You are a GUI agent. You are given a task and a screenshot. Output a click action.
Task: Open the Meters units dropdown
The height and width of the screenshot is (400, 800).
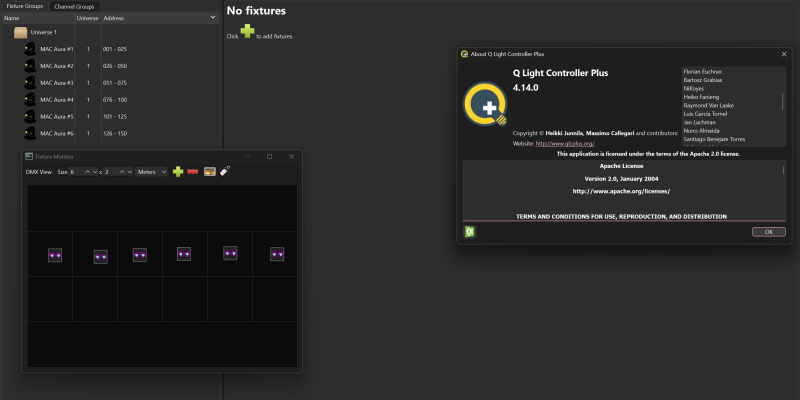[152, 172]
